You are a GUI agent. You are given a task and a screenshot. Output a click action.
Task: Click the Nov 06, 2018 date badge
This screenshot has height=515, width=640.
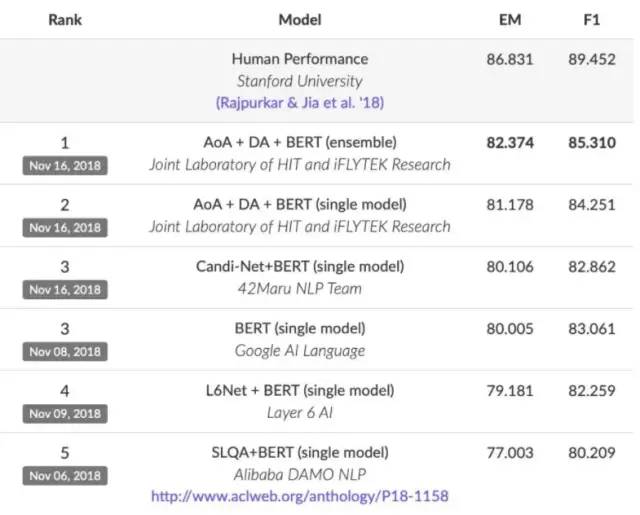pyautogui.click(x=65, y=475)
